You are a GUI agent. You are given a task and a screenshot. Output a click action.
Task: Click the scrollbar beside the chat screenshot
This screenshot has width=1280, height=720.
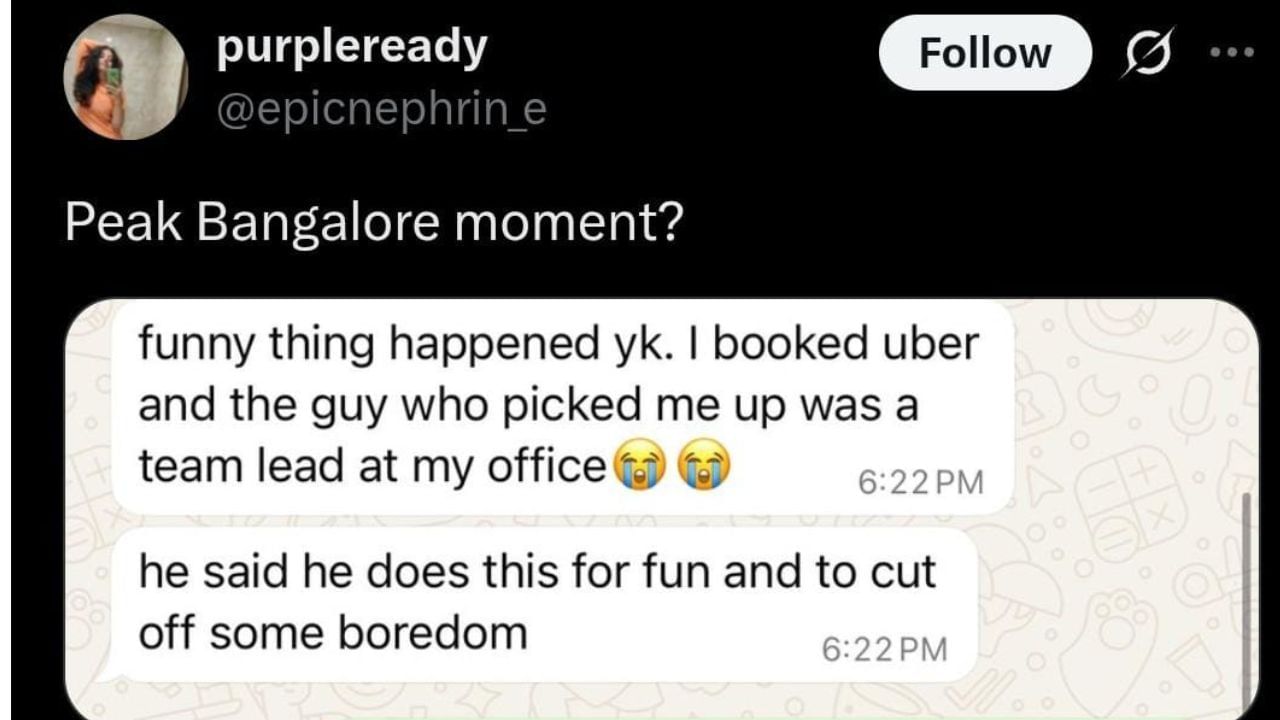[x=1245, y=600]
